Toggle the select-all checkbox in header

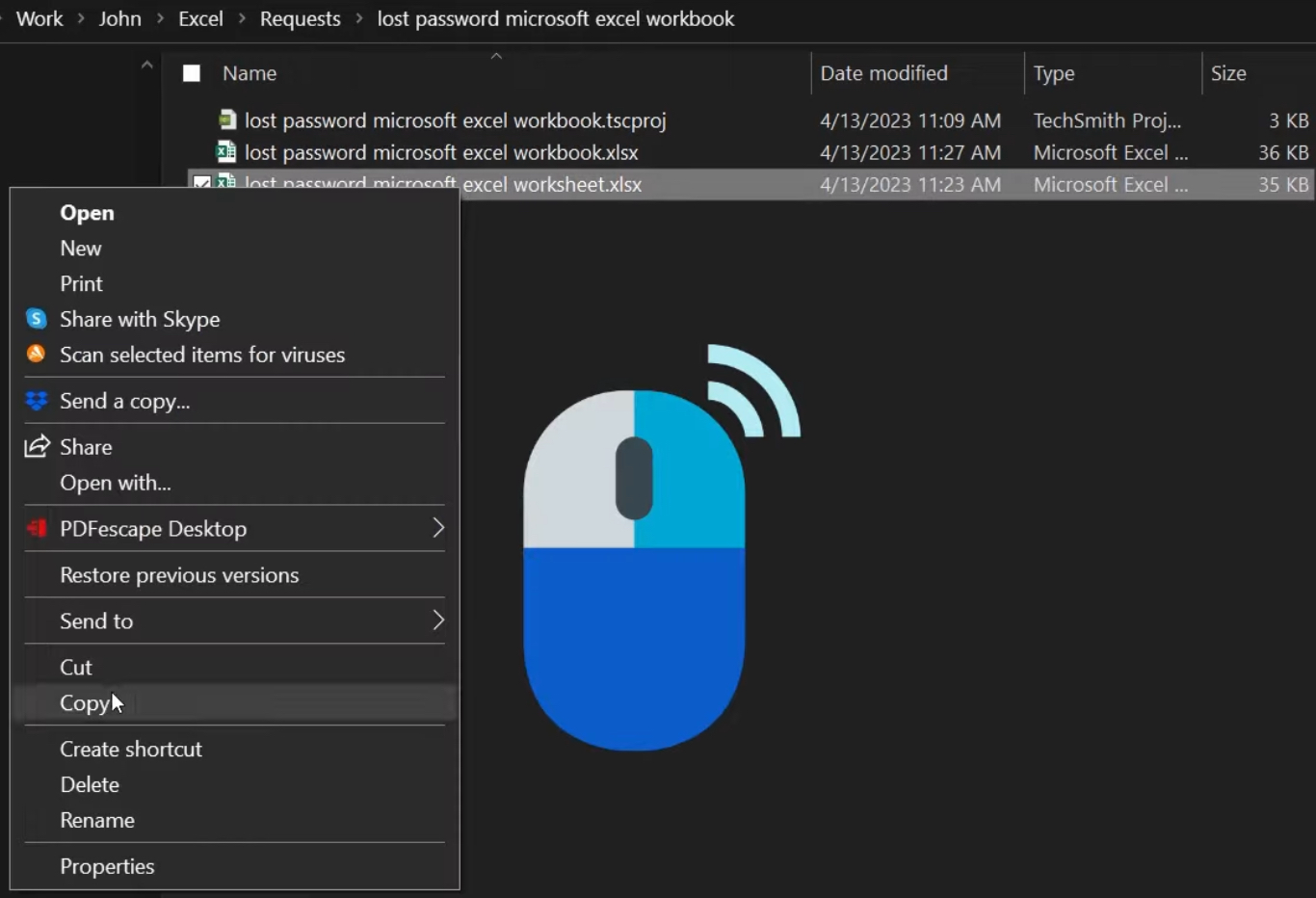pyautogui.click(x=192, y=73)
